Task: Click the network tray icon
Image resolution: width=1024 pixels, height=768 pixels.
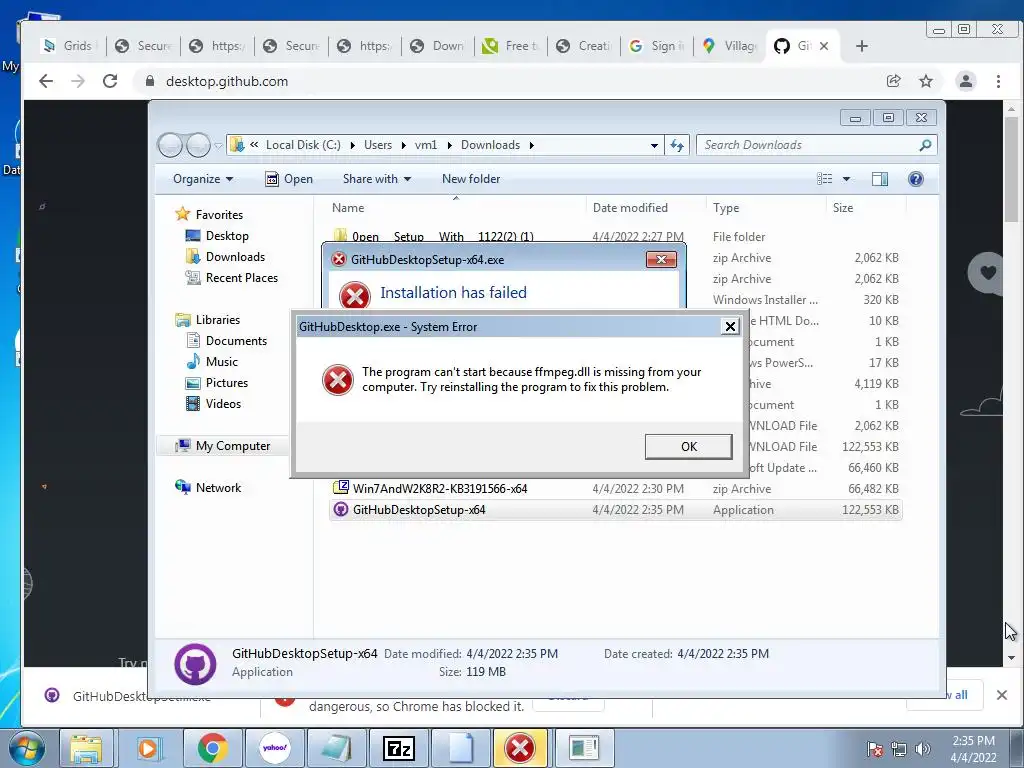Action: point(899,749)
